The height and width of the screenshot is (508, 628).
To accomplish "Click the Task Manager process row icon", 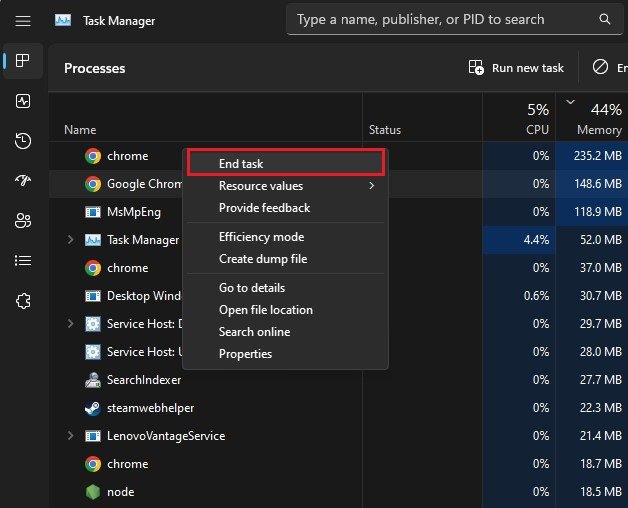I will point(93,240).
